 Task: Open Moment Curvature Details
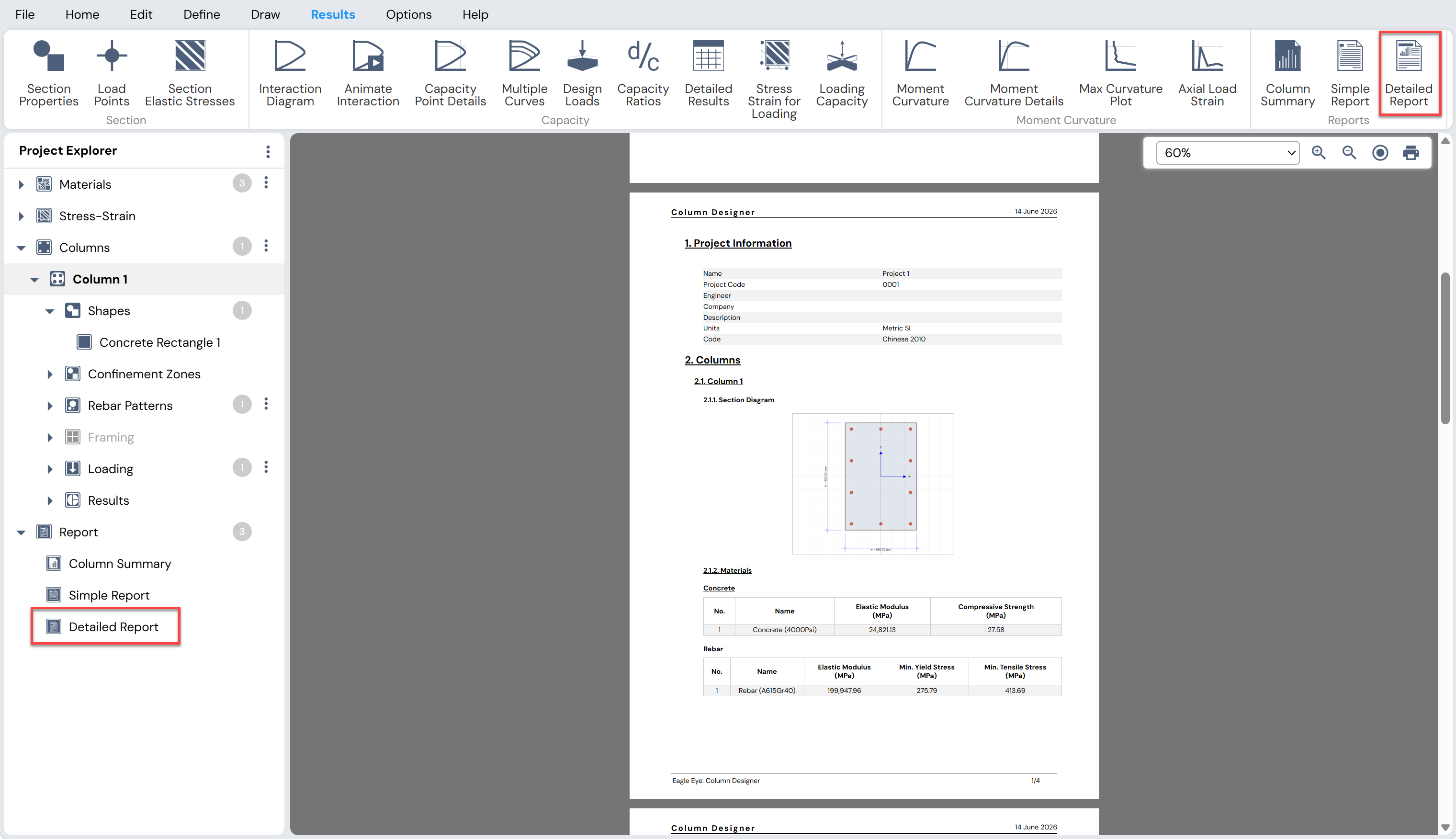1014,73
